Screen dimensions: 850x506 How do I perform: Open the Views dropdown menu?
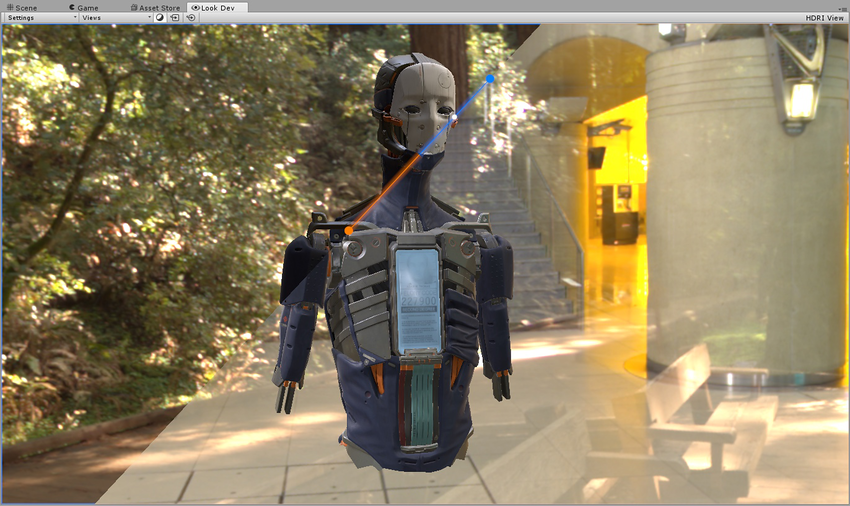[x=116, y=17]
